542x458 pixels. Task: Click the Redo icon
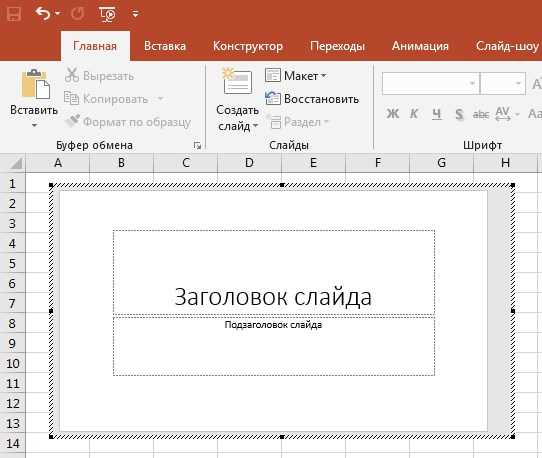[77, 14]
